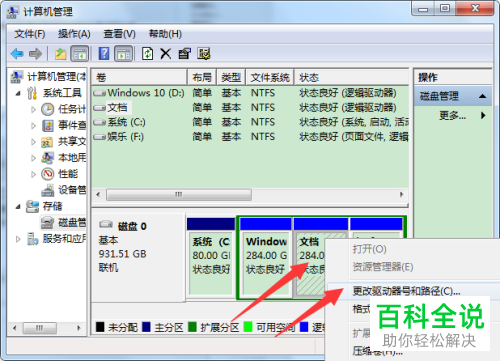The height and width of the screenshot is (361, 500).
Task: Toggle the show/hide action pane icon
Action: click(x=124, y=53)
